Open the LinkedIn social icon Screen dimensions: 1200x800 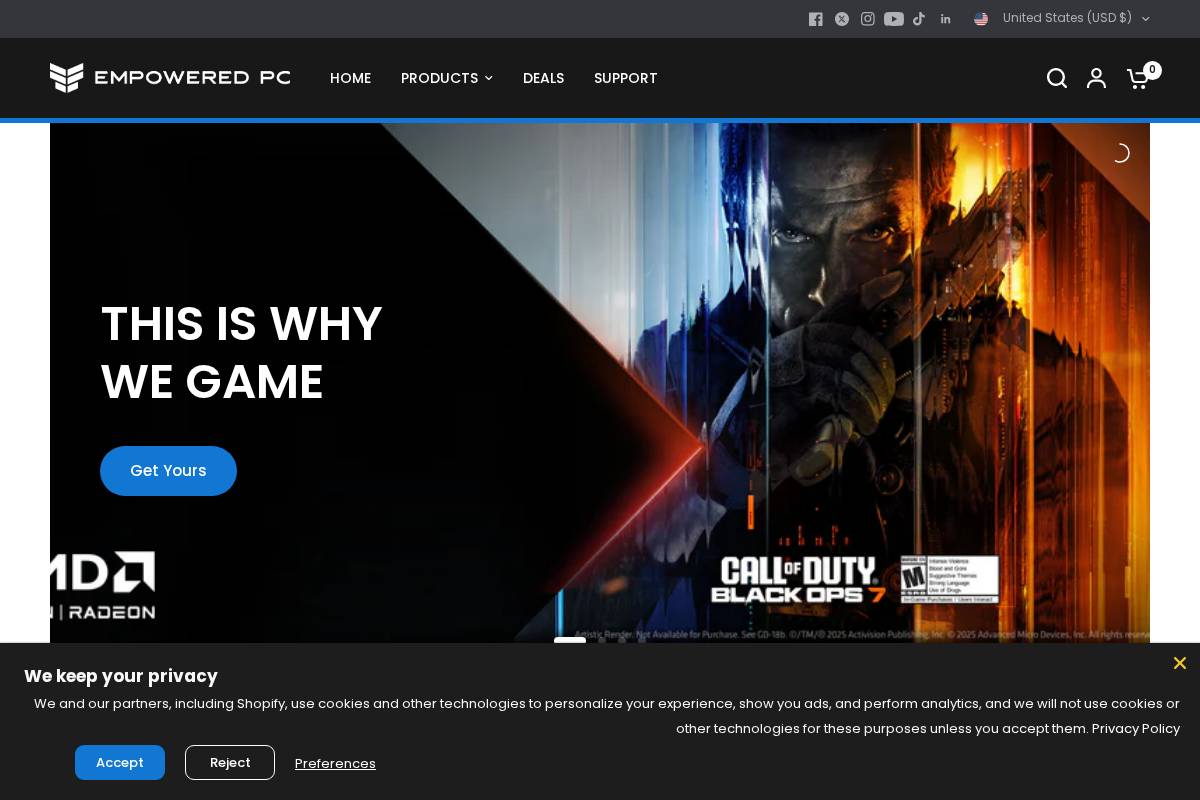(x=945, y=19)
